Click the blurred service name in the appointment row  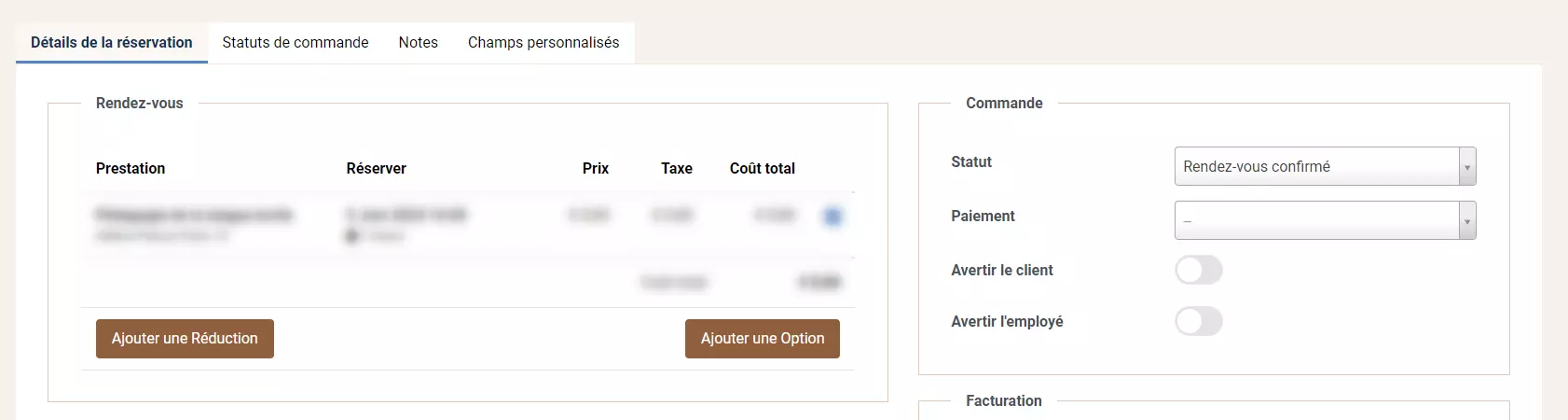(x=194, y=216)
